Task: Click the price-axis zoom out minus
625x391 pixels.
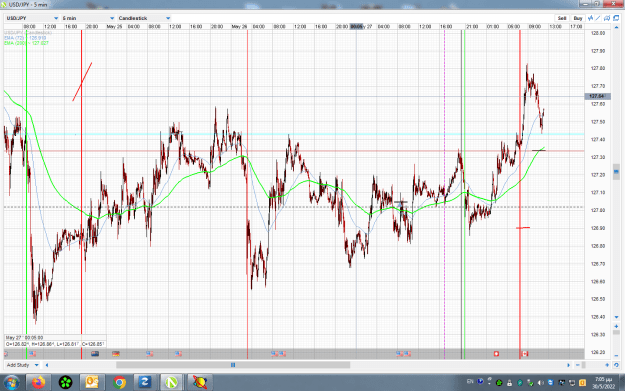Action: coord(616,356)
